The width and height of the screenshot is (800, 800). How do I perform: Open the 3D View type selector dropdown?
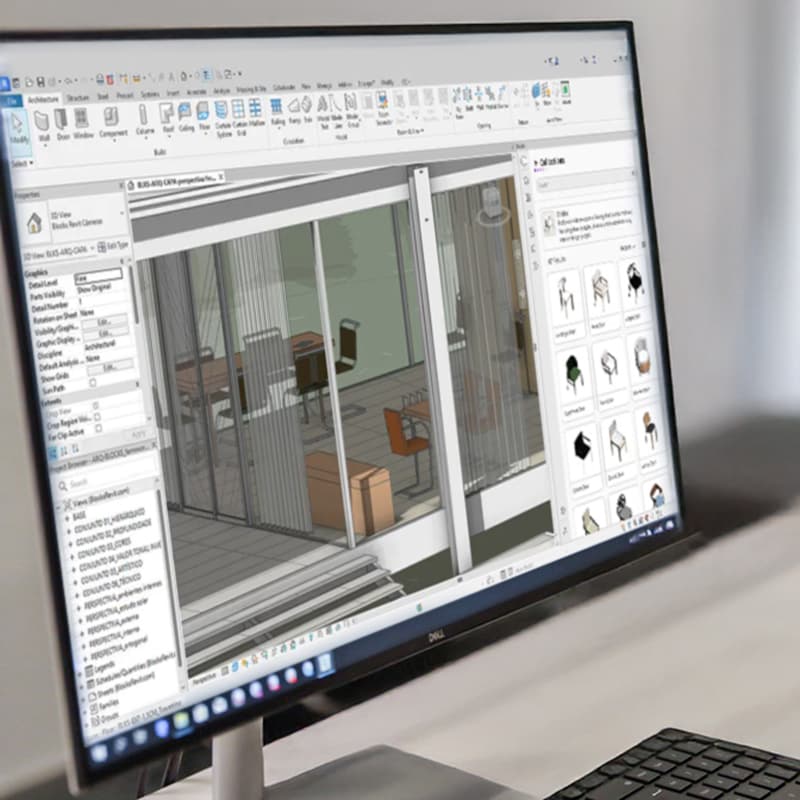tap(122, 213)
